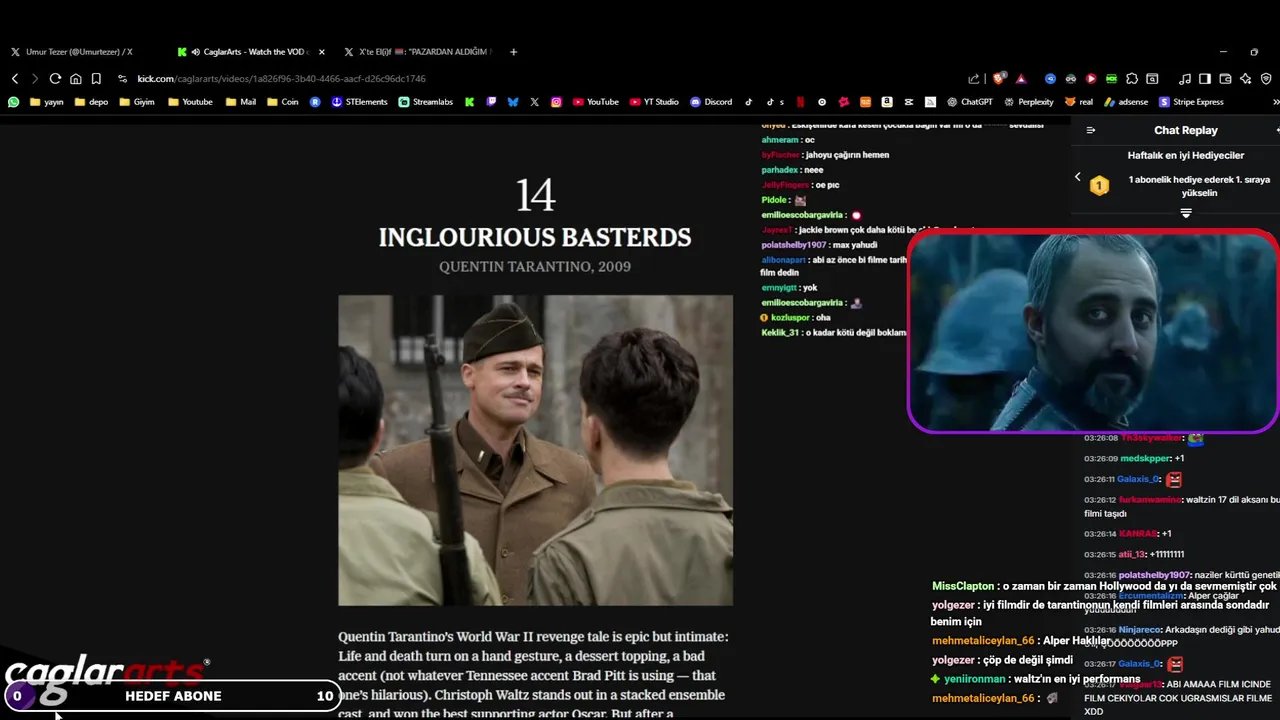
Task: Open the extensions puzzle-piece icon
Action: point(1132,79)
